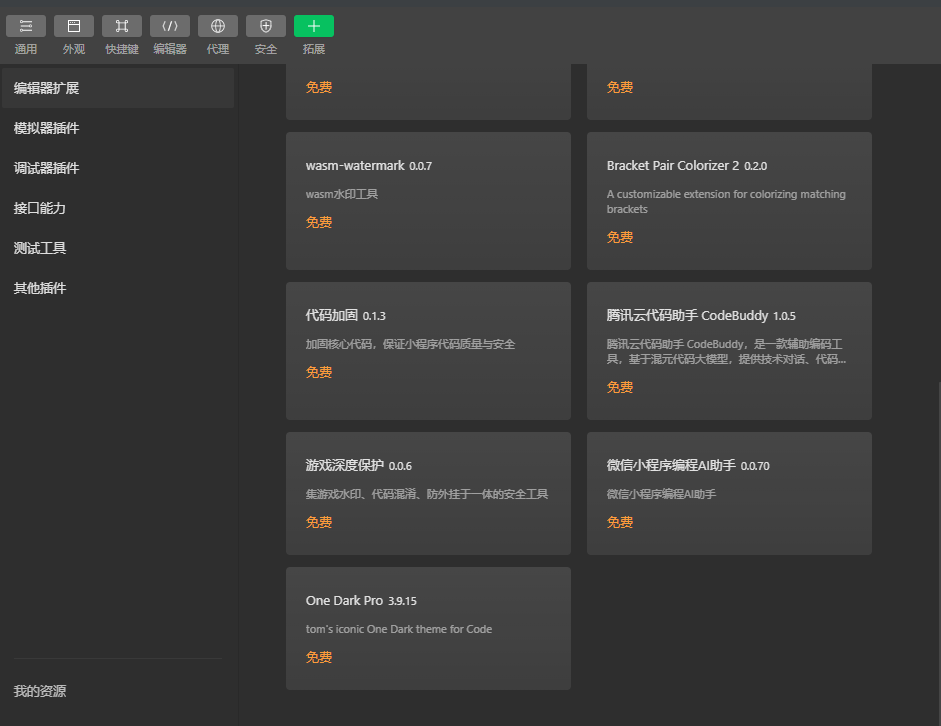Screen dimensions: 941x726
Task: Click 免费 under One Dark Pro
Action: (319, 658)
